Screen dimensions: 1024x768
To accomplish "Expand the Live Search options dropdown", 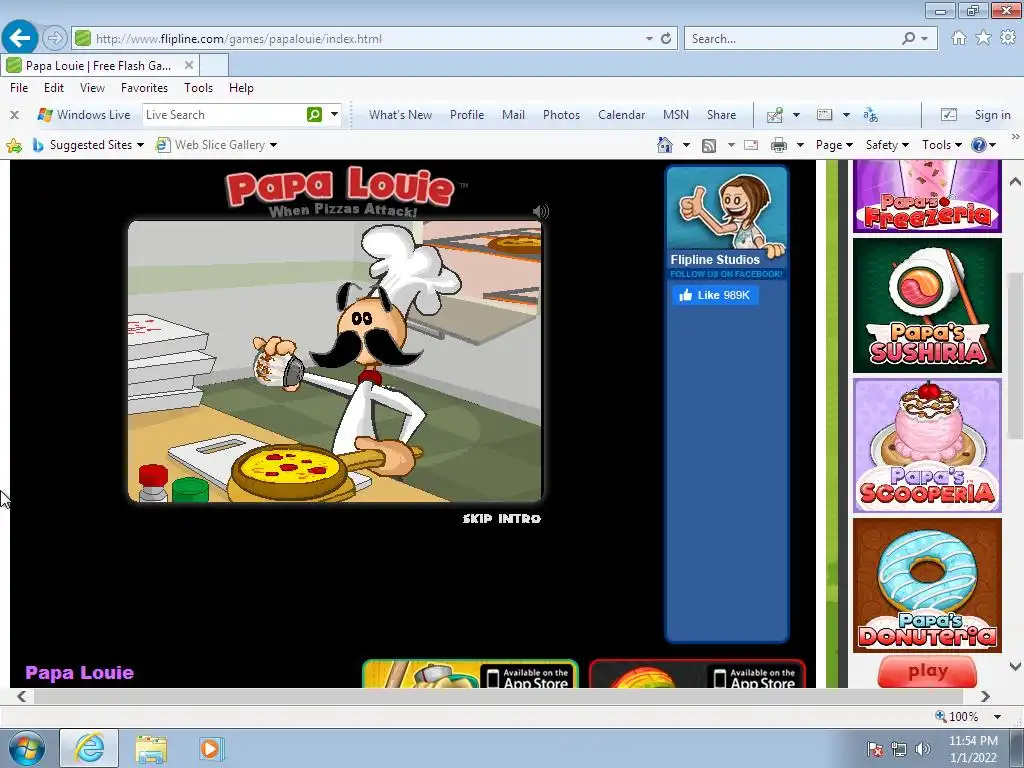I will 334,114.
